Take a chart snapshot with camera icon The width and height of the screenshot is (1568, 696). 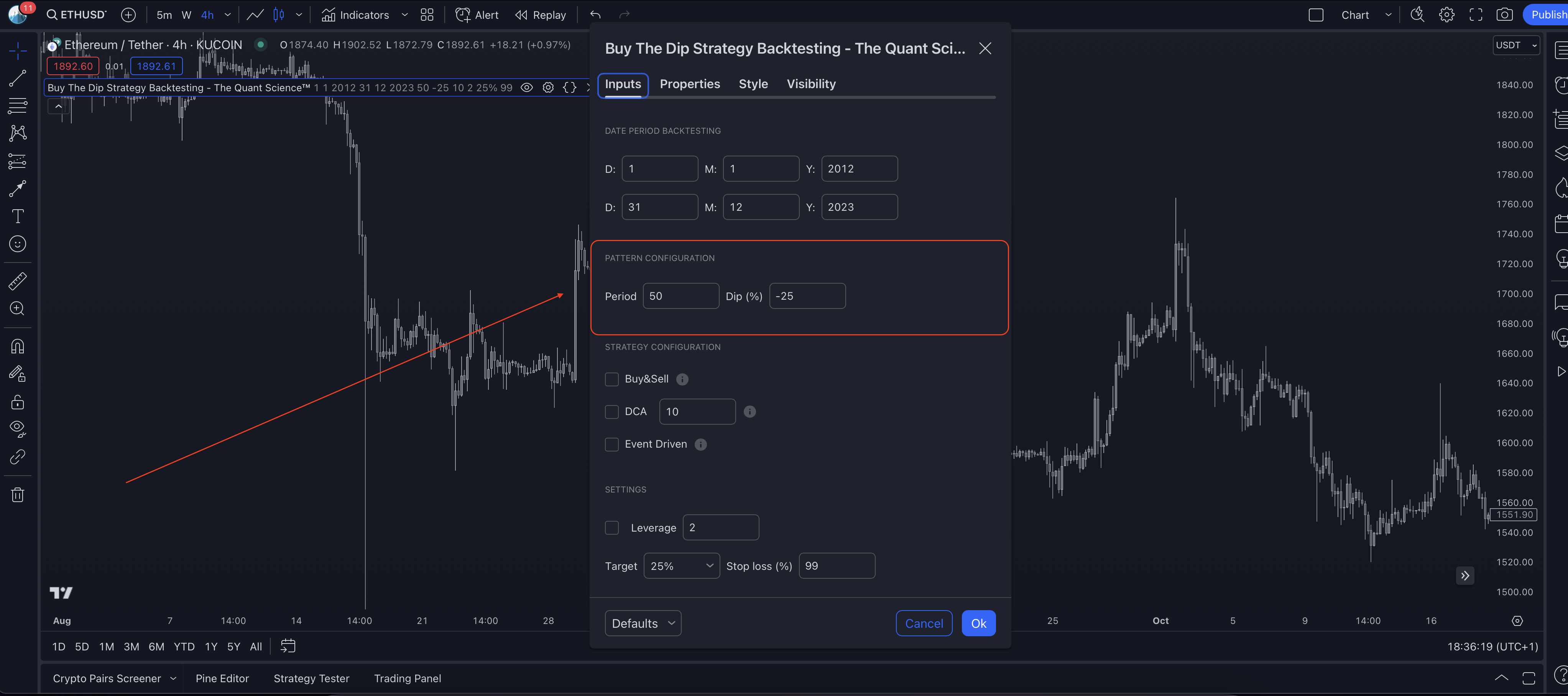(x=1504, y=15)
